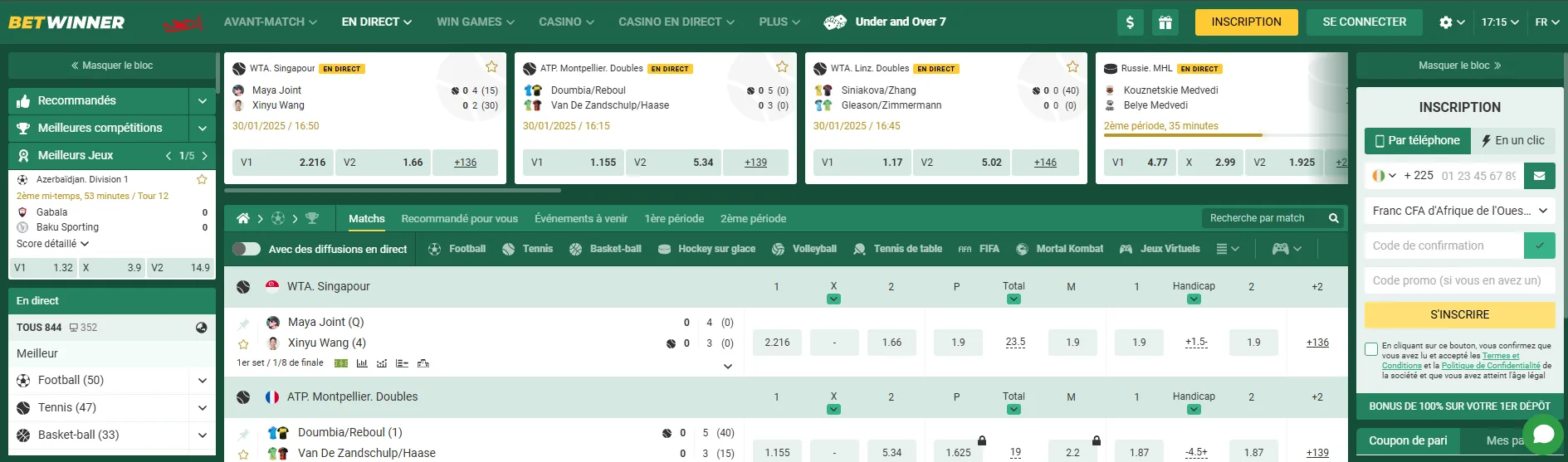
Task: Open Politique de Confidentialité link
Action: [1491, 366]
